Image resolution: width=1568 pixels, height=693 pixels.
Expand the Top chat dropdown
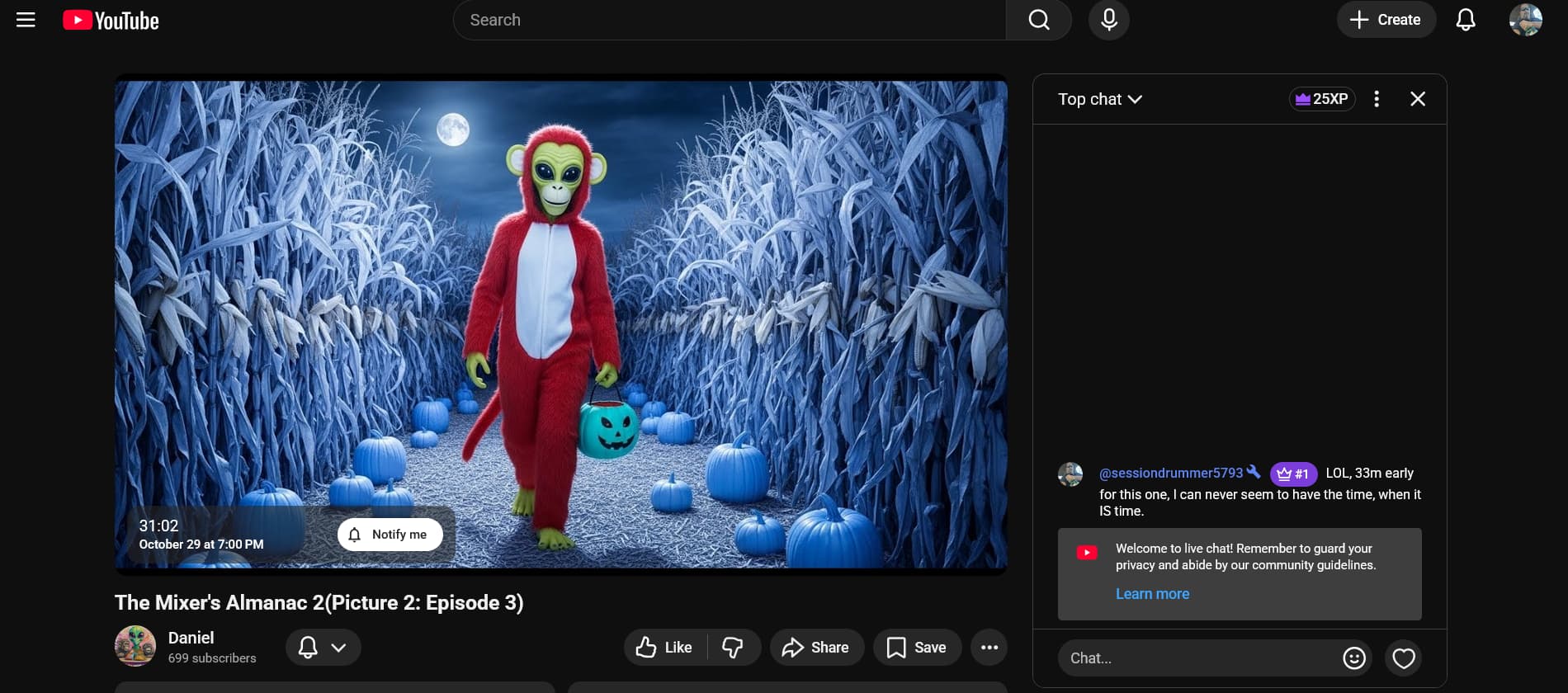tap(1099, 99)
